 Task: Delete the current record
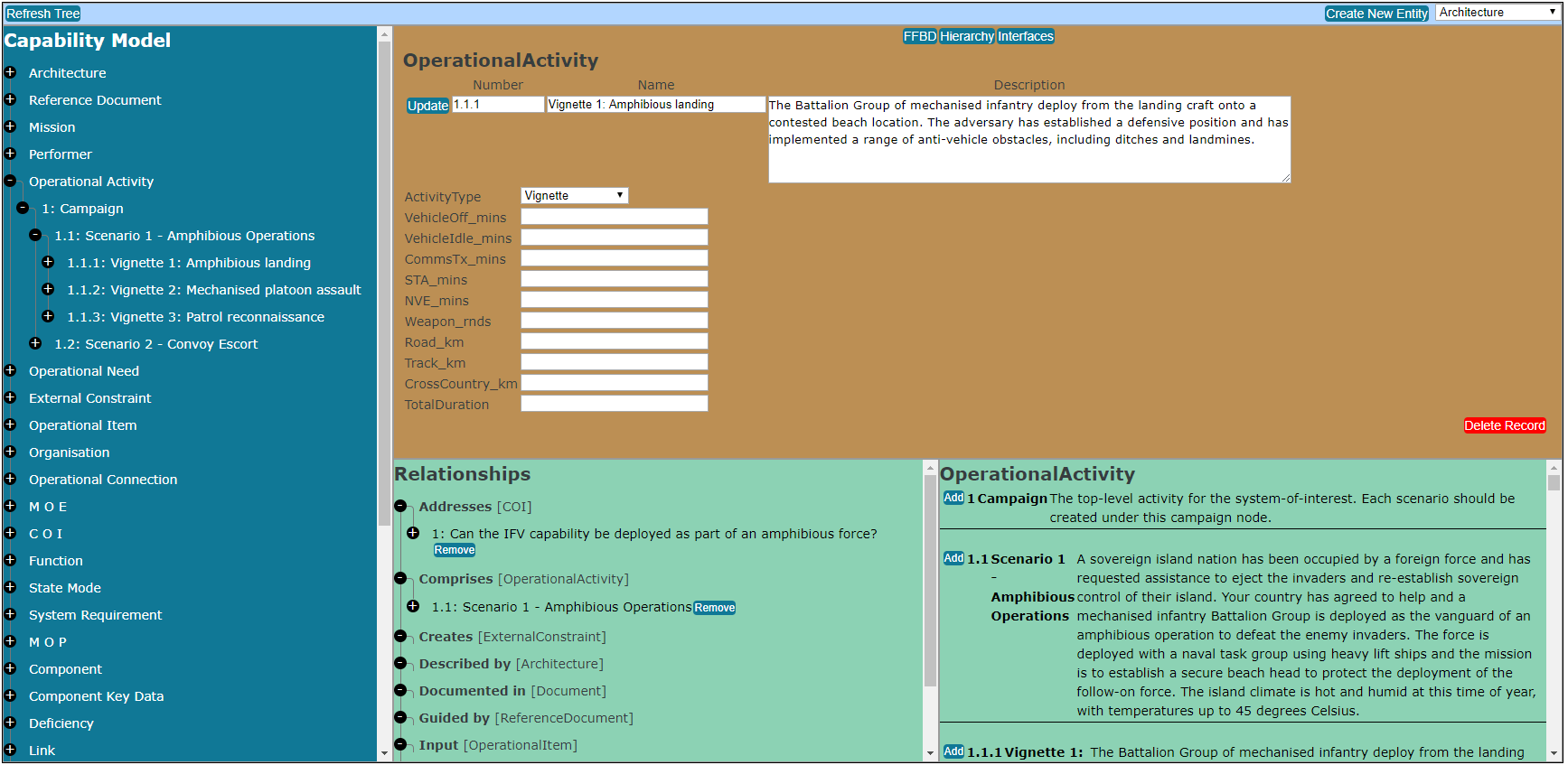(1505, 425)
